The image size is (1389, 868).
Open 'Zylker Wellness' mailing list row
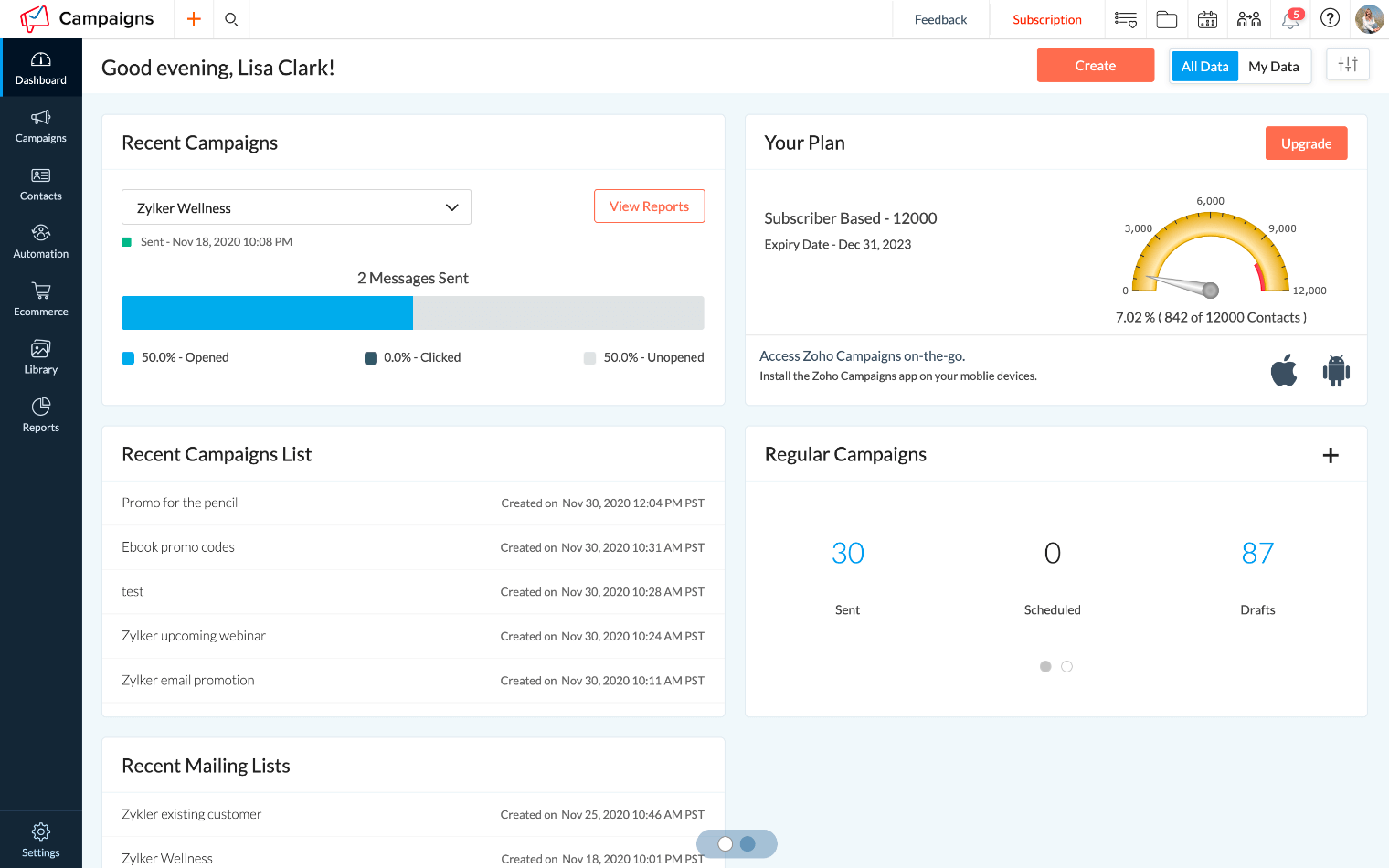(x=413, y=857)
